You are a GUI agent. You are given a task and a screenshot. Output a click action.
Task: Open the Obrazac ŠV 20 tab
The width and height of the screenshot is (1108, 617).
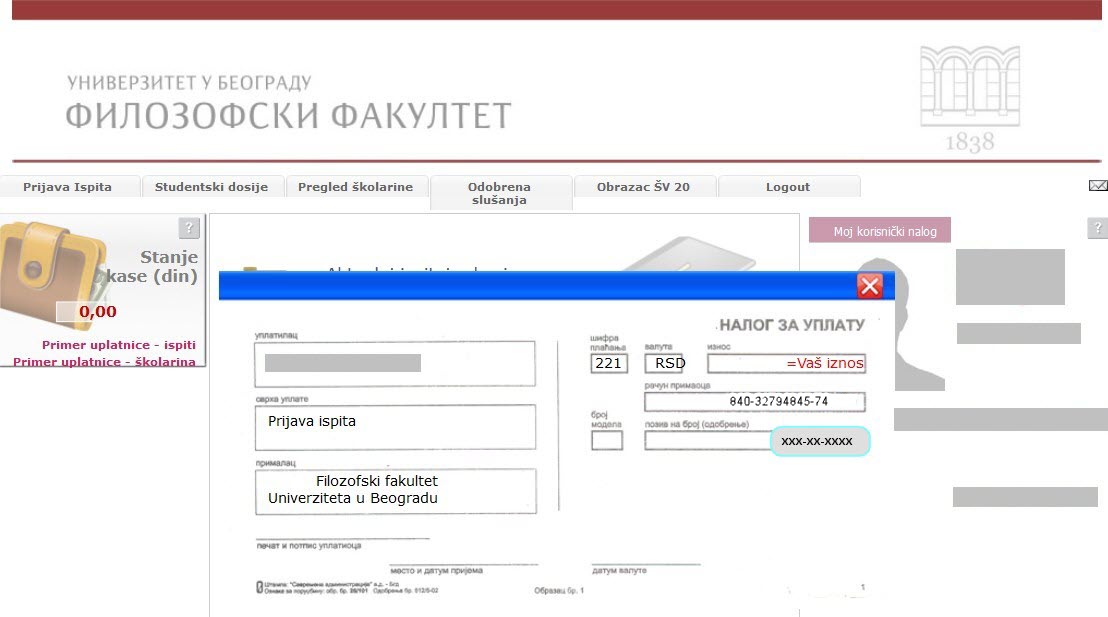tap(643, 187)
